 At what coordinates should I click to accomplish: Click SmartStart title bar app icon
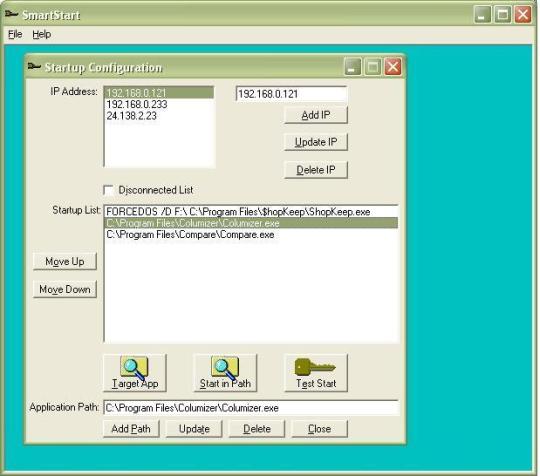click(x=12, y=14)
